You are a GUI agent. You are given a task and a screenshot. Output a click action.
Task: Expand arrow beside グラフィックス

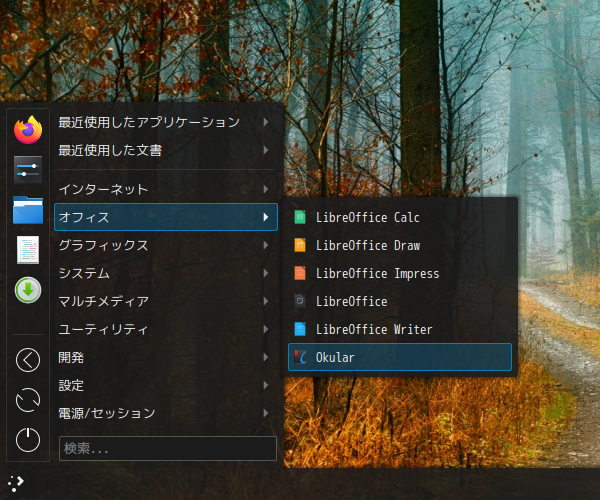266,245
